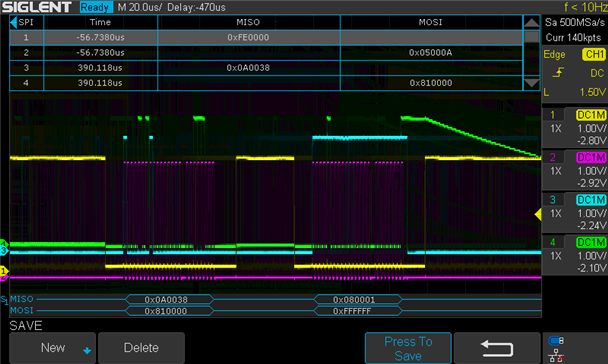608x364 pixels.
Task: Click the Delete button
Action: [x=141, y=348]
